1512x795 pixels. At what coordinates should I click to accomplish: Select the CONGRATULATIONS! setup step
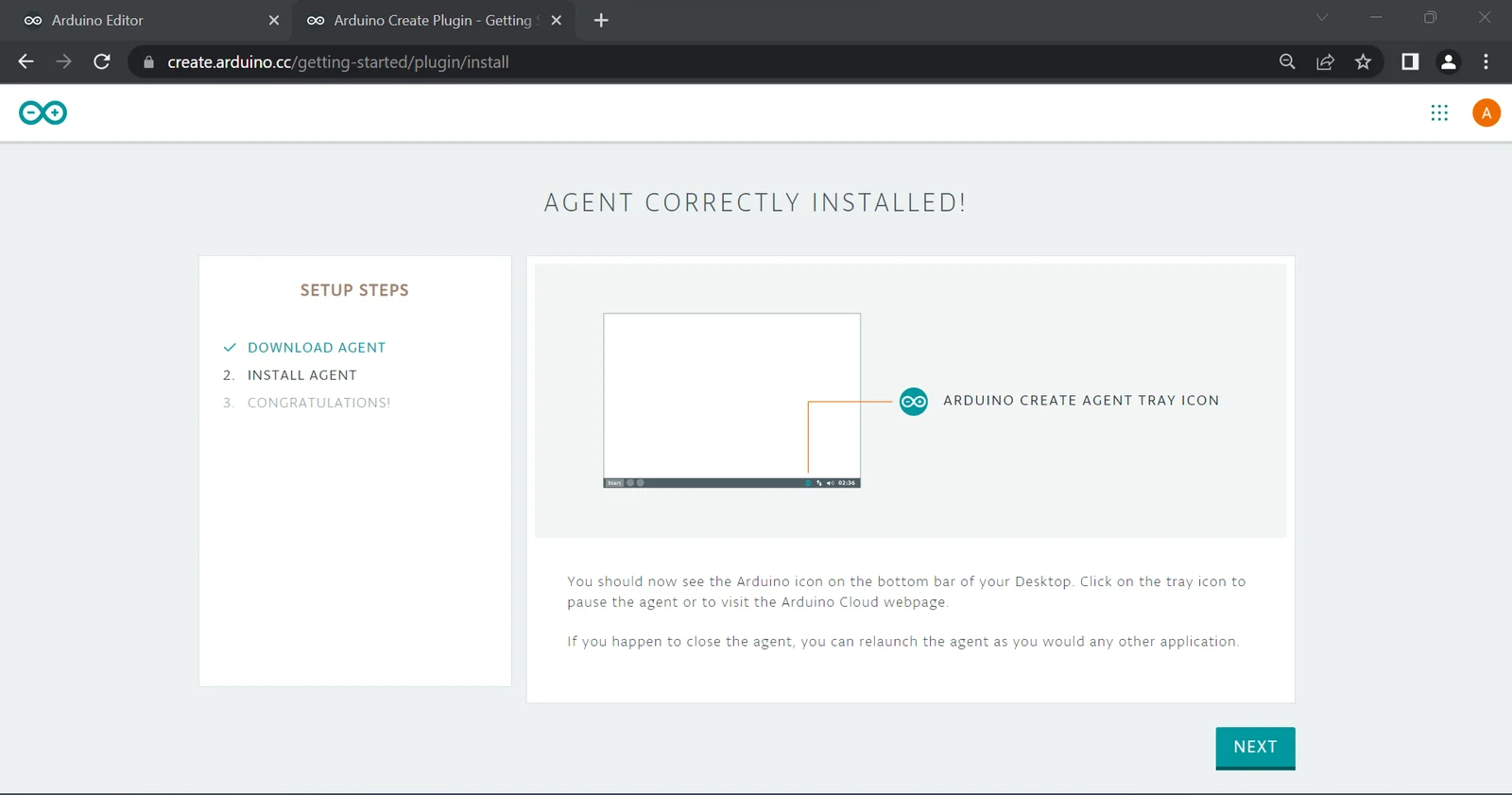point(318,403)
